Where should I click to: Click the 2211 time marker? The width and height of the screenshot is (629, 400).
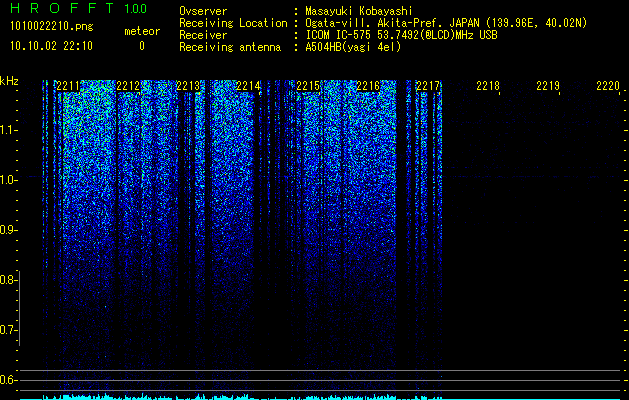click(x=68, y=85)
